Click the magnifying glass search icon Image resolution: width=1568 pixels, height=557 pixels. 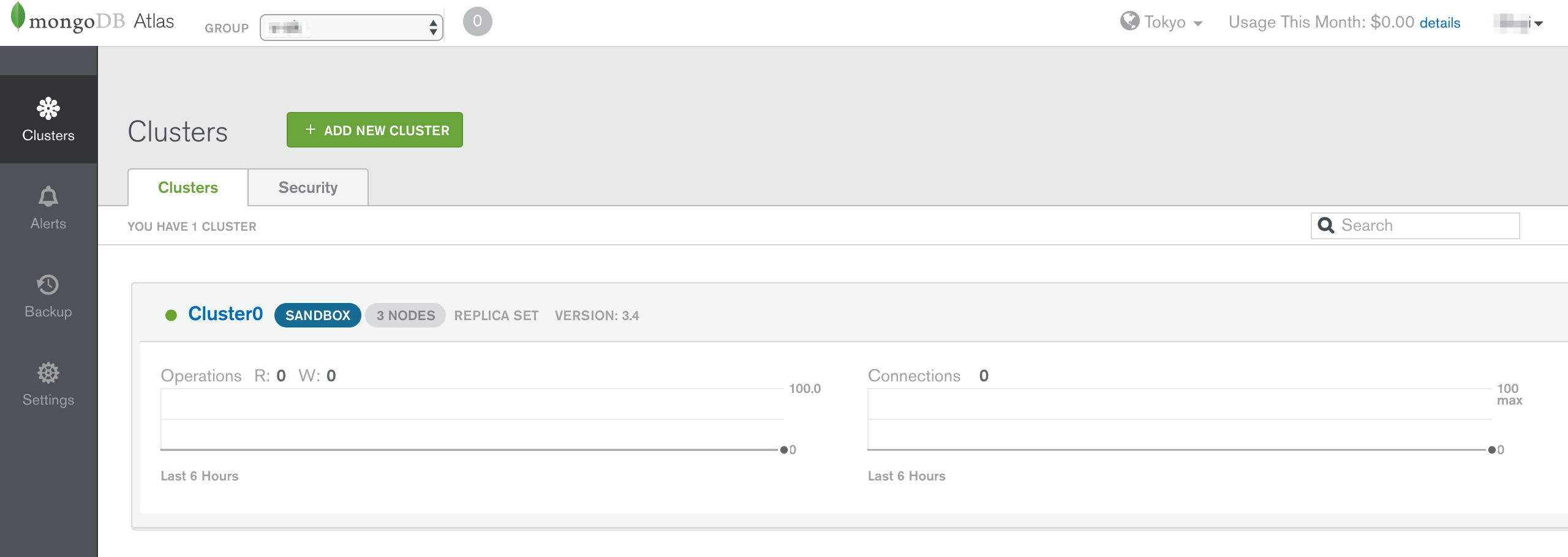(1326, 226)
